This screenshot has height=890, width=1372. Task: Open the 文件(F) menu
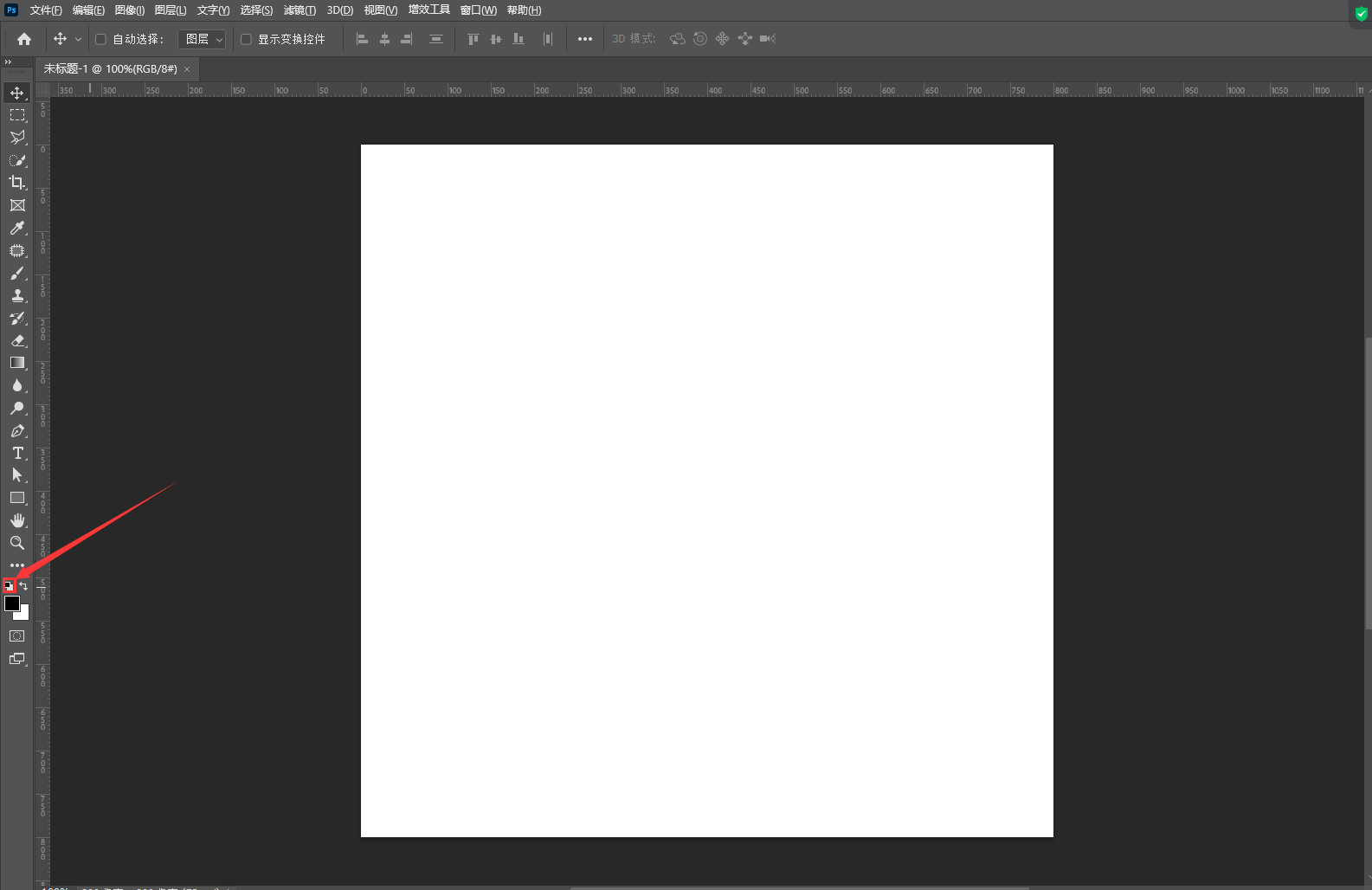tap(46, 10)
